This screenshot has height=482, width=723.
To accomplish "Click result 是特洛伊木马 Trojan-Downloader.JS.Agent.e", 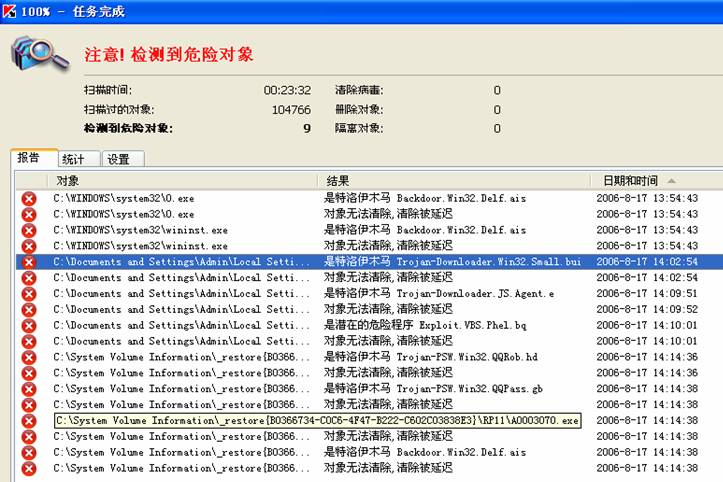I will point(439,294).
